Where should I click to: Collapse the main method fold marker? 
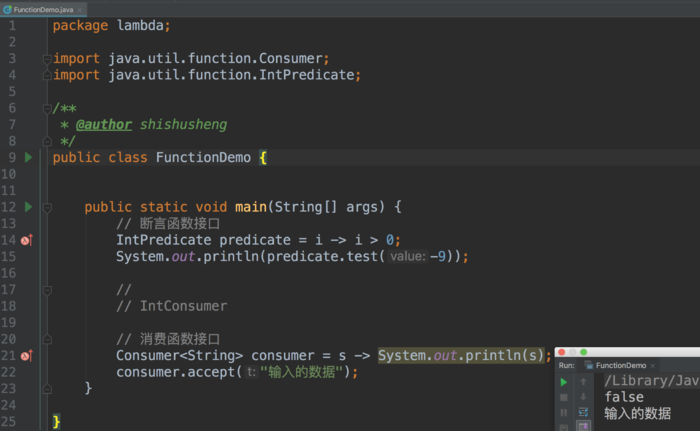(x=46, y=207)
